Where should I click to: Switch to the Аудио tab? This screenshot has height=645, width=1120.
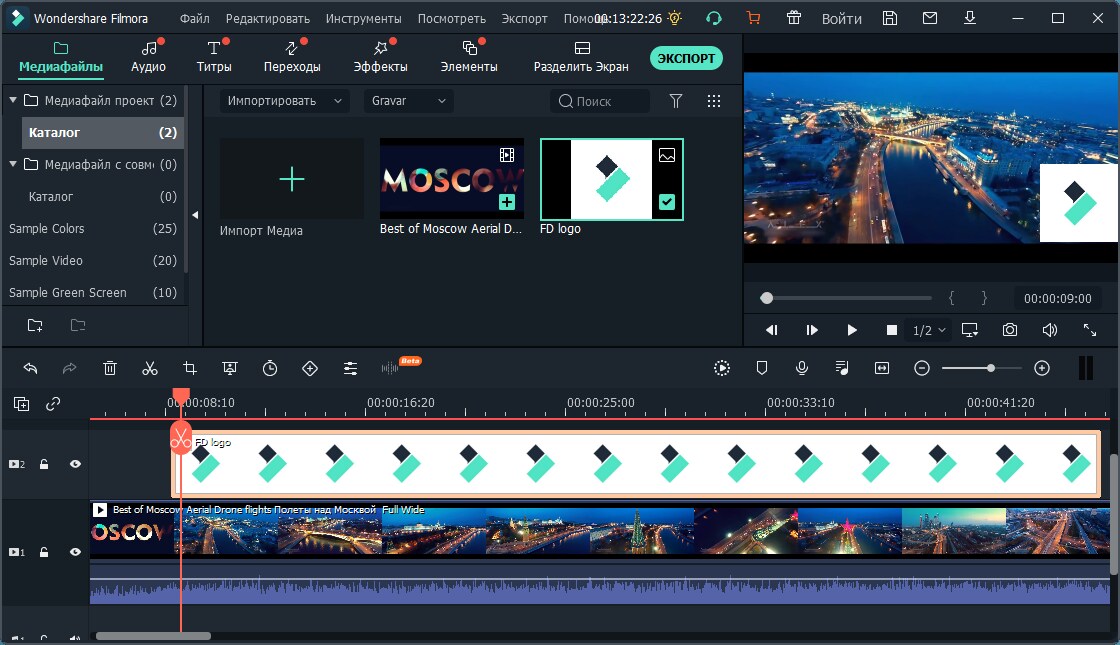pyautogui.click(x=149, y=57)
